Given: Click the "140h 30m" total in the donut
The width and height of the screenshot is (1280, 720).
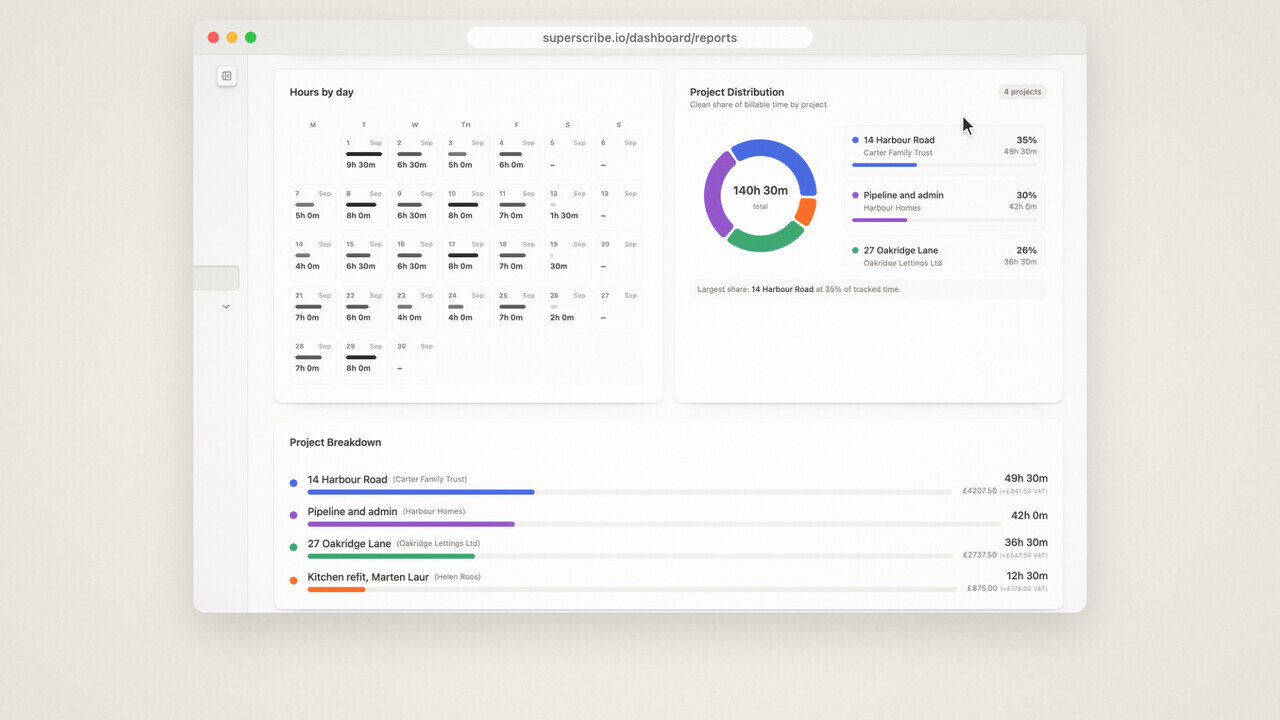Looking at the screenshot, I should (x=760, y=190).
